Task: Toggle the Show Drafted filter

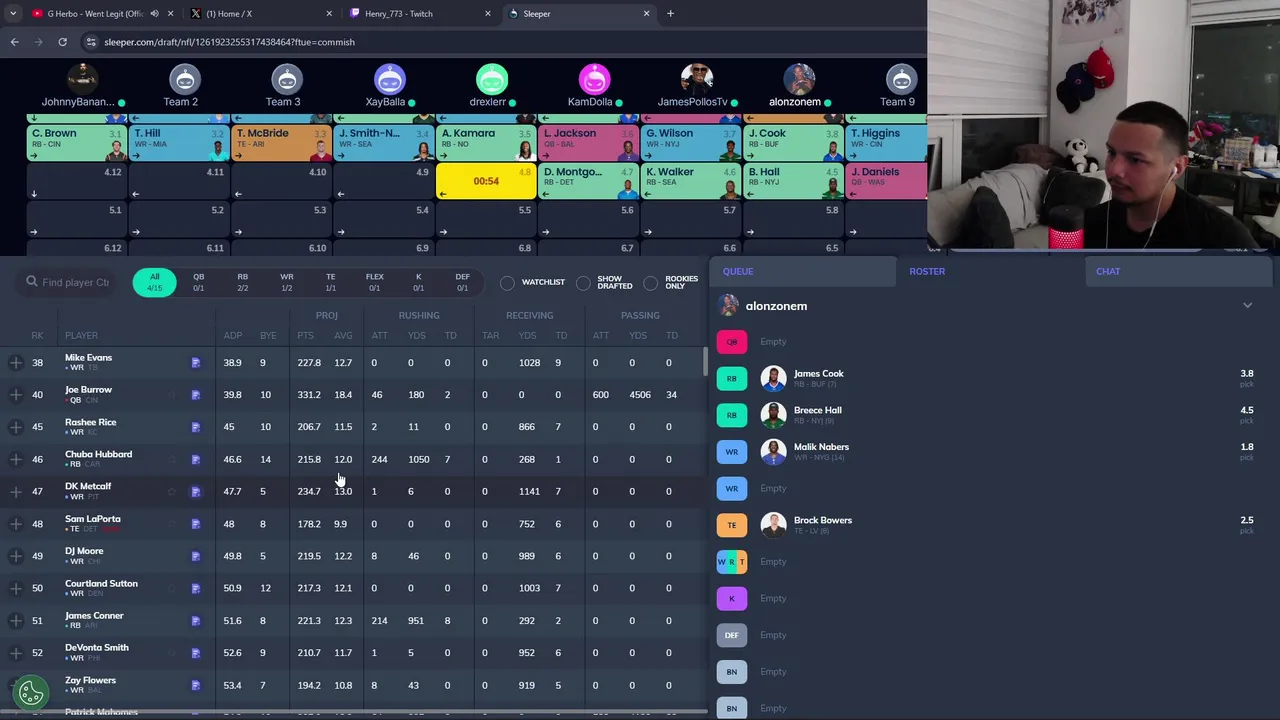Action: click(x=583, y=283)
